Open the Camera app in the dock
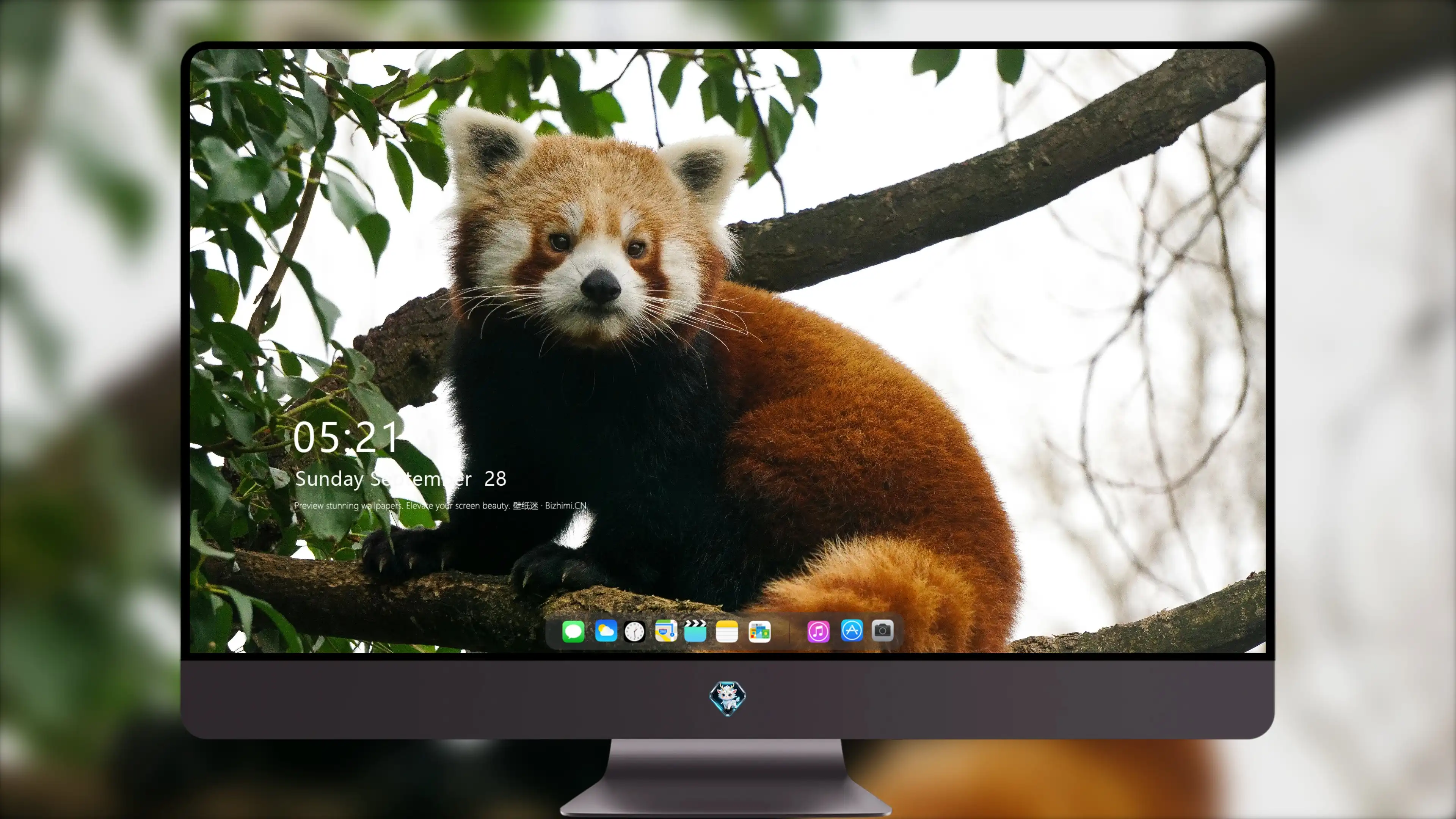Image resolution: width=1456 pixels, height=819 pixels. [x=882, y=630]
